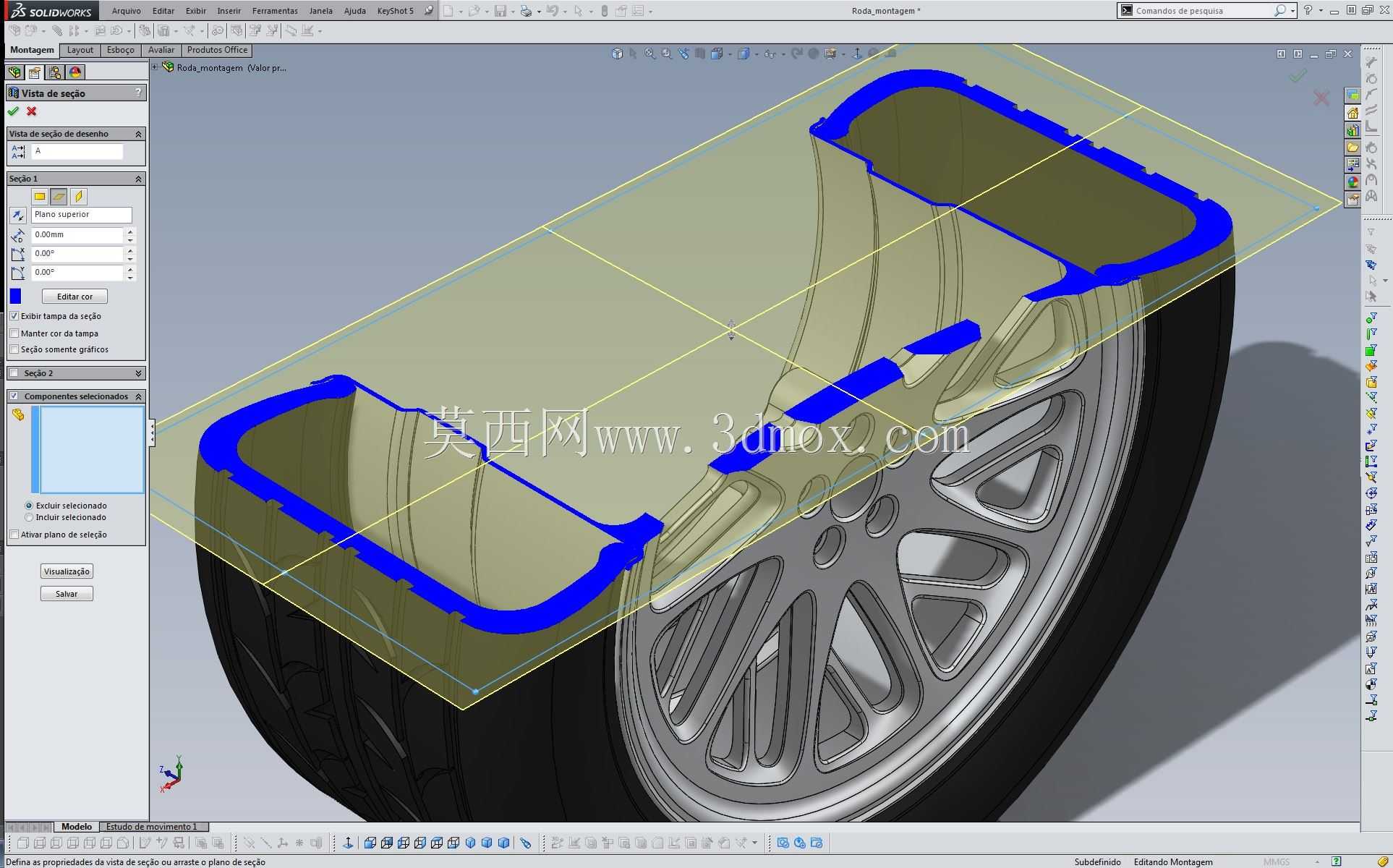Enable Ativar plano de seleção checkbox

tap(14, 535)
